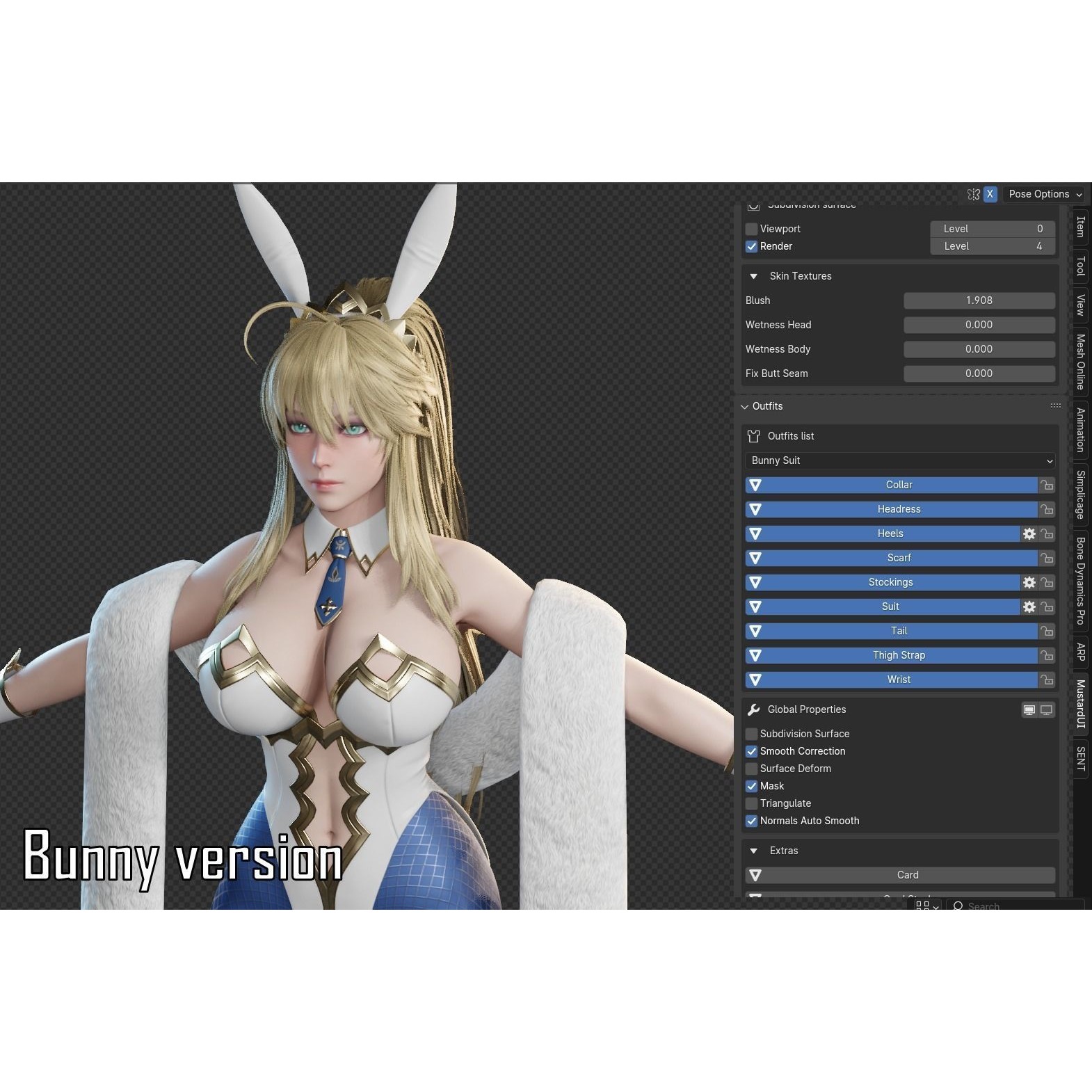1092x1092 pixels.
Task: Switch to the Item sidebar tab
Action: coord(1080,227)
